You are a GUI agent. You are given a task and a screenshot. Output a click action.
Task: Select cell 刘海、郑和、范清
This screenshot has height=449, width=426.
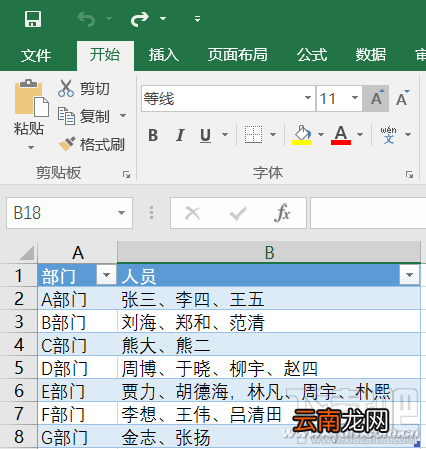pos(269,322)
